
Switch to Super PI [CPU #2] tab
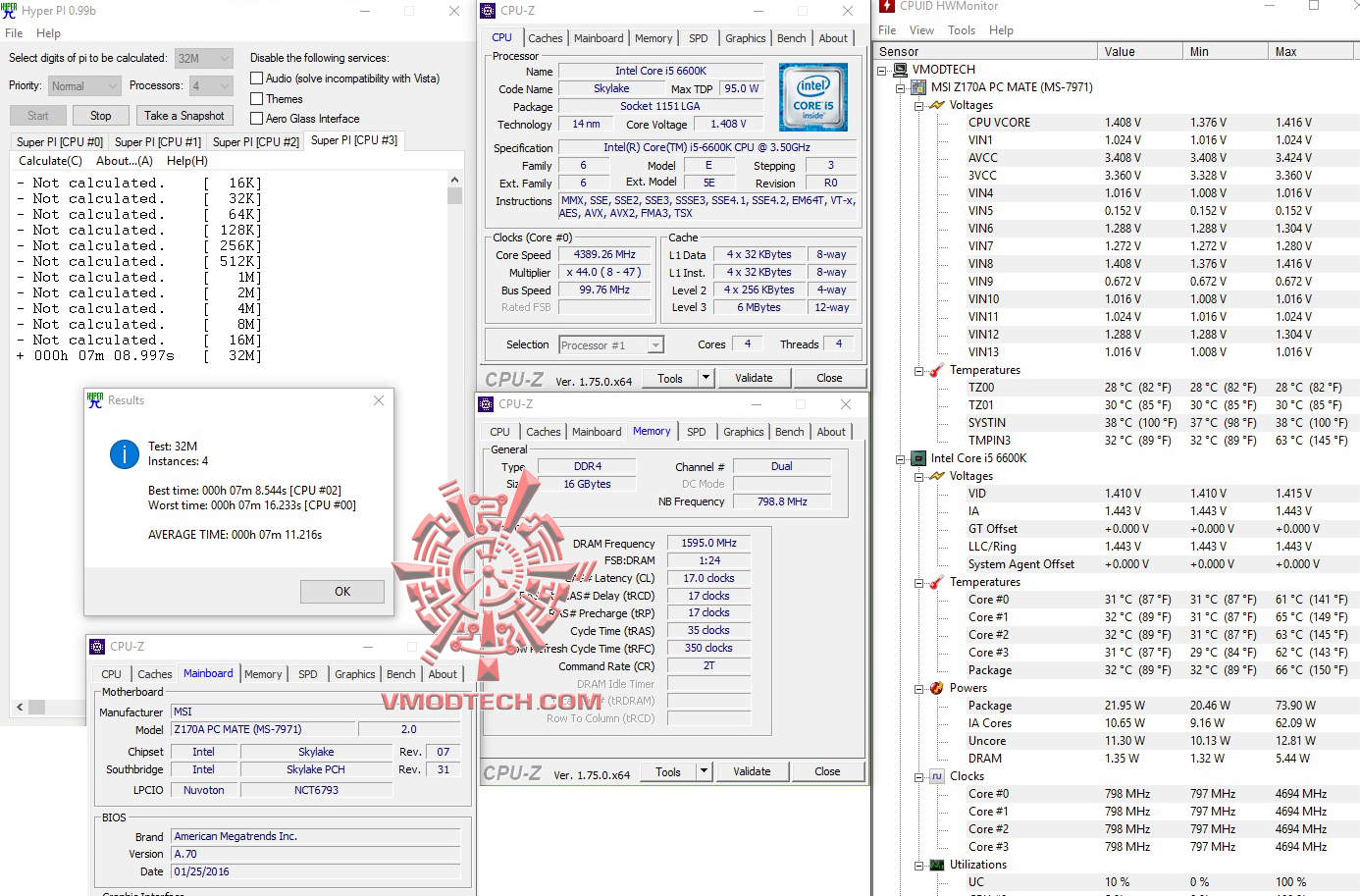256,142
